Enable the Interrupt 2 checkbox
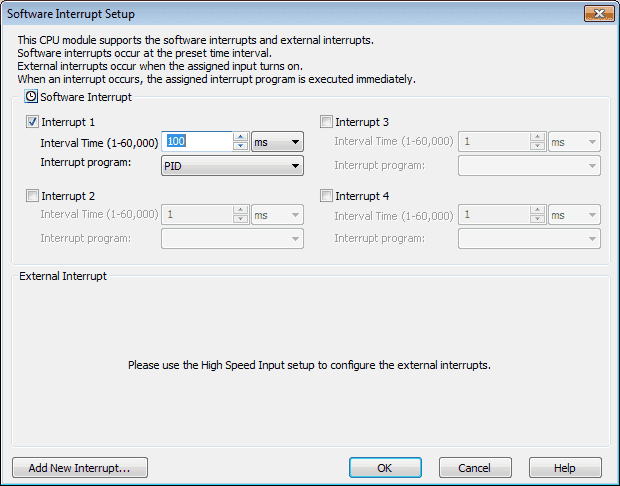This screenshot has height=486, width=620. click(x=32, y=195)
